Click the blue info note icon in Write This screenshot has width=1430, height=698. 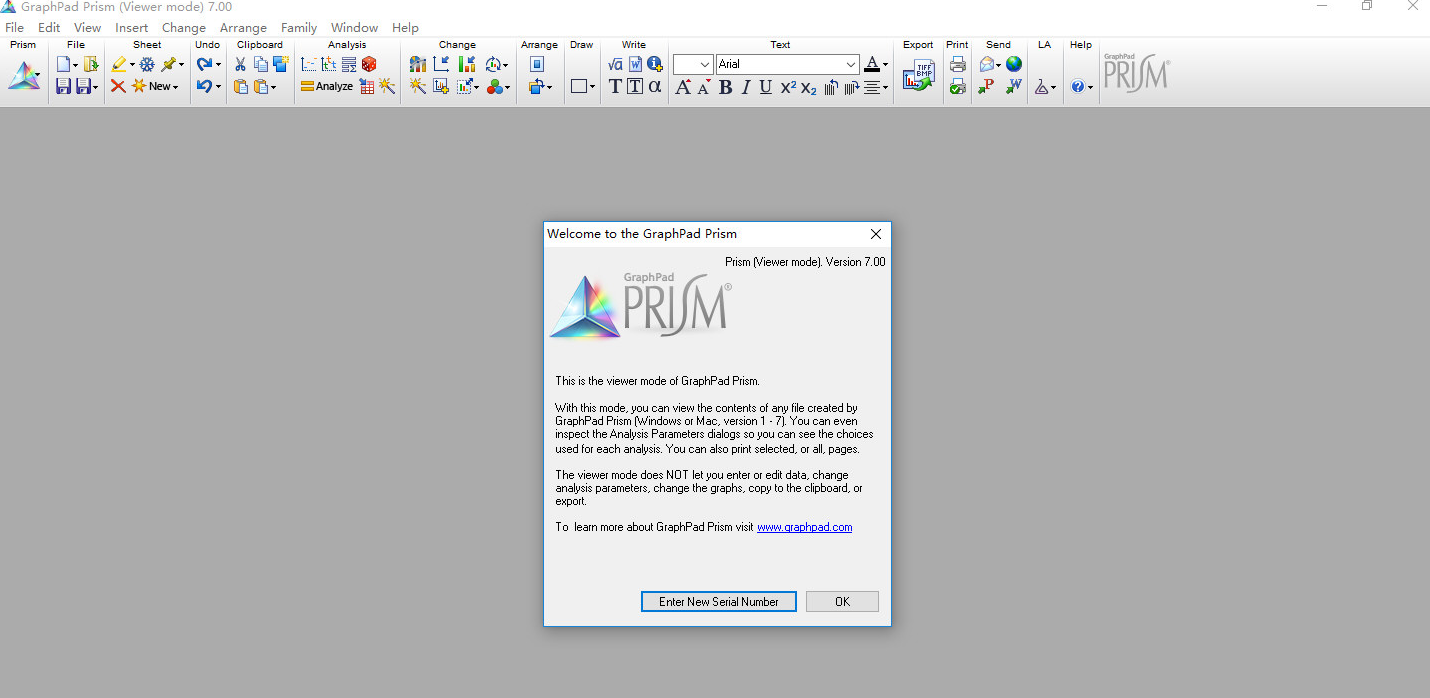pos(655,64)
